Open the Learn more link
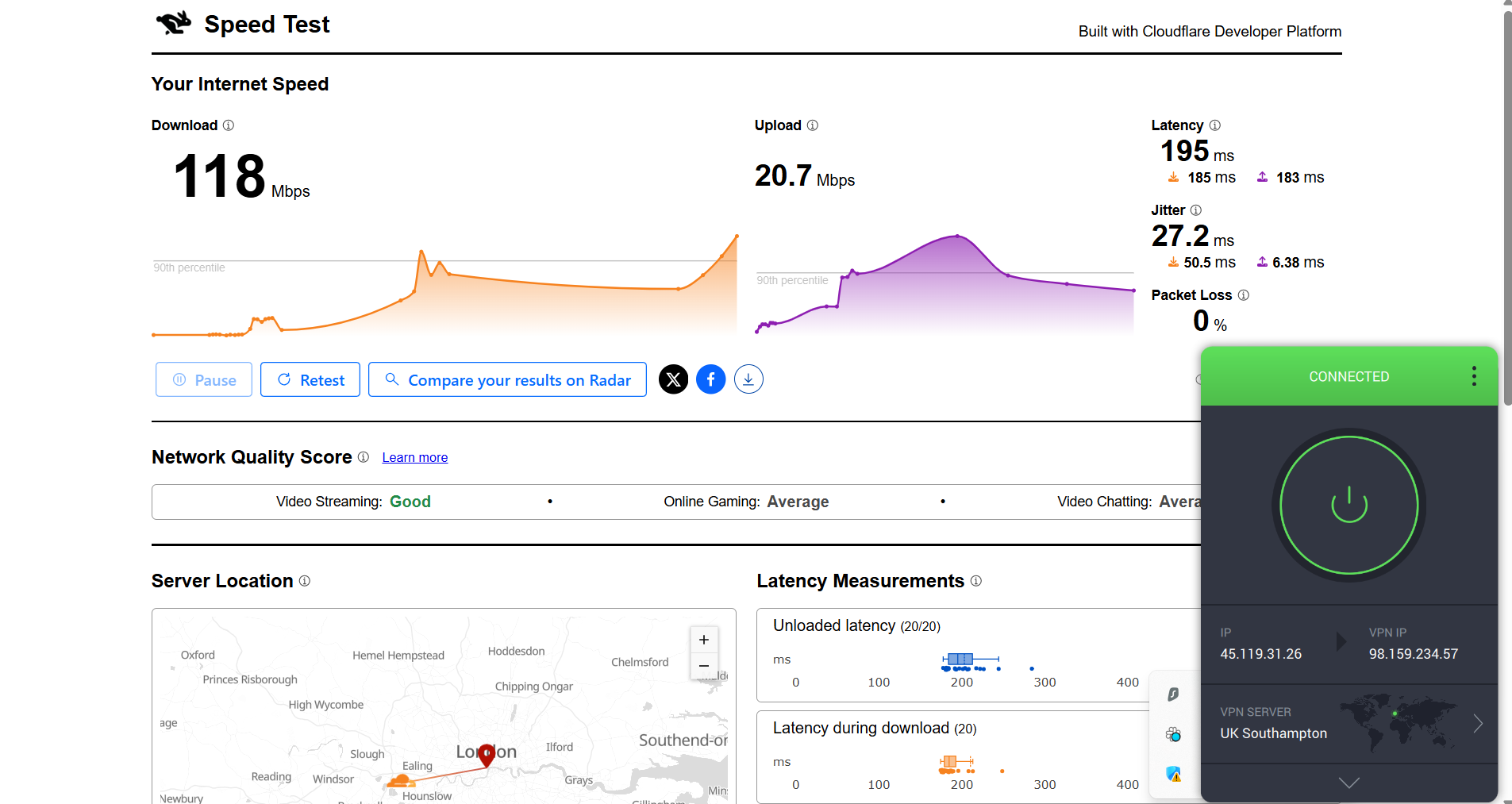The height and width of the screenshot is (804, 1512). pos(414,457)
